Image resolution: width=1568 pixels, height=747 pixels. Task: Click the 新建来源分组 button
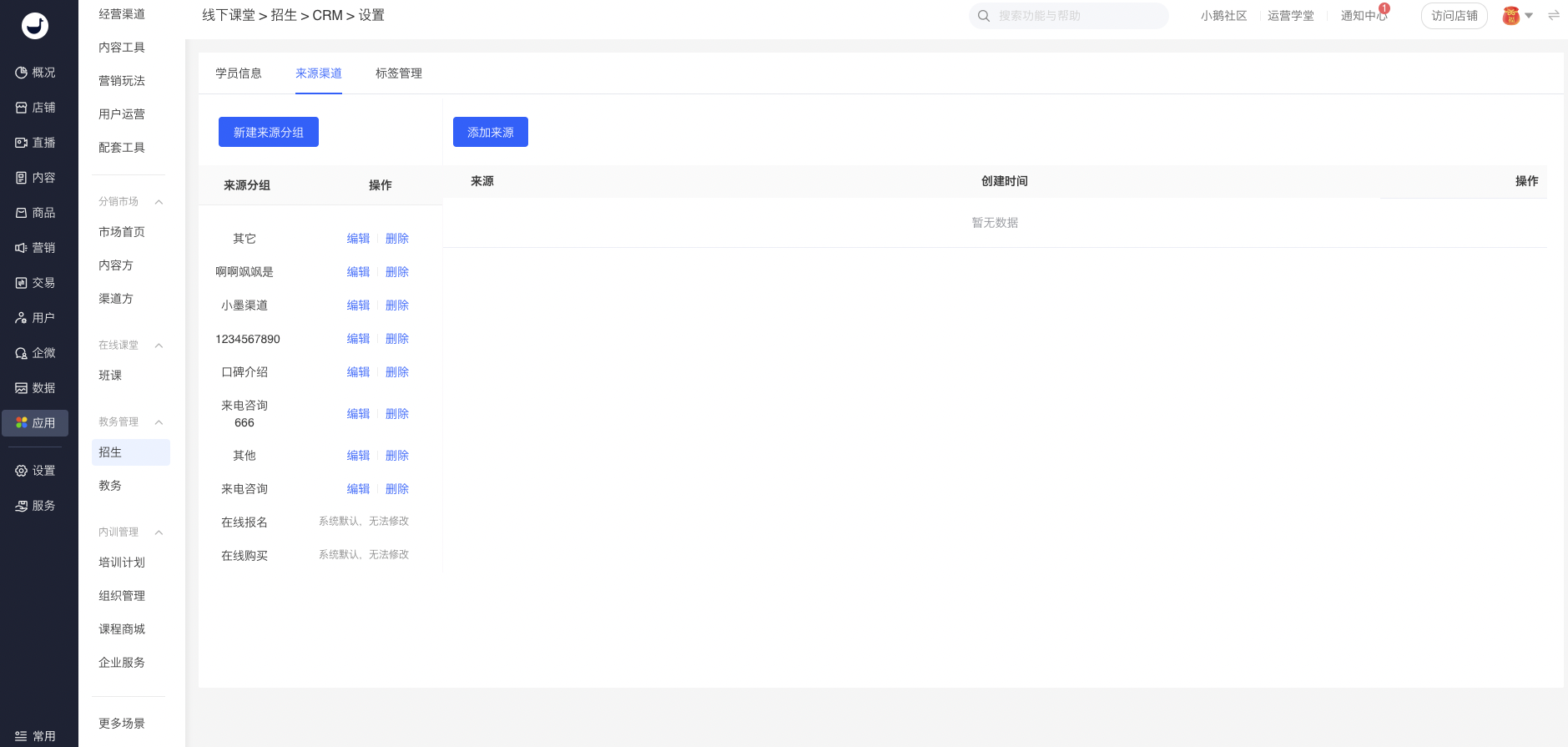(269, 132)
